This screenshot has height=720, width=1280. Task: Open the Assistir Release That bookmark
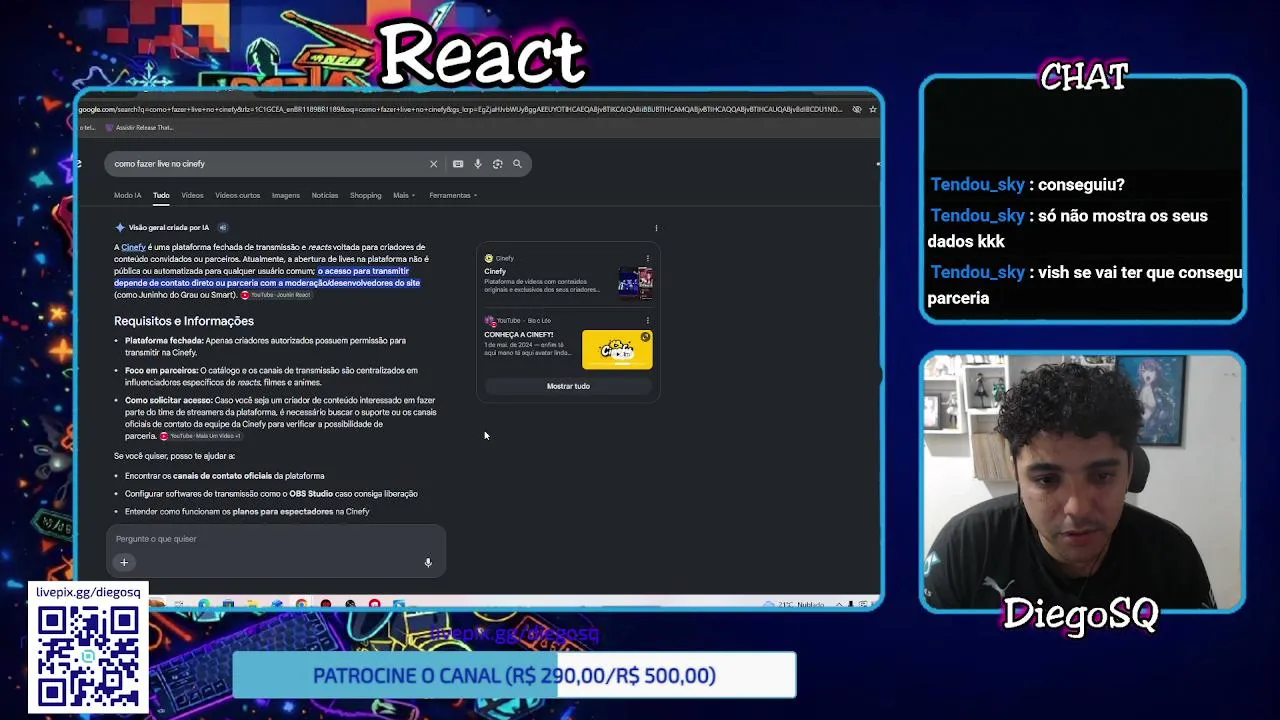pos(139,128)
